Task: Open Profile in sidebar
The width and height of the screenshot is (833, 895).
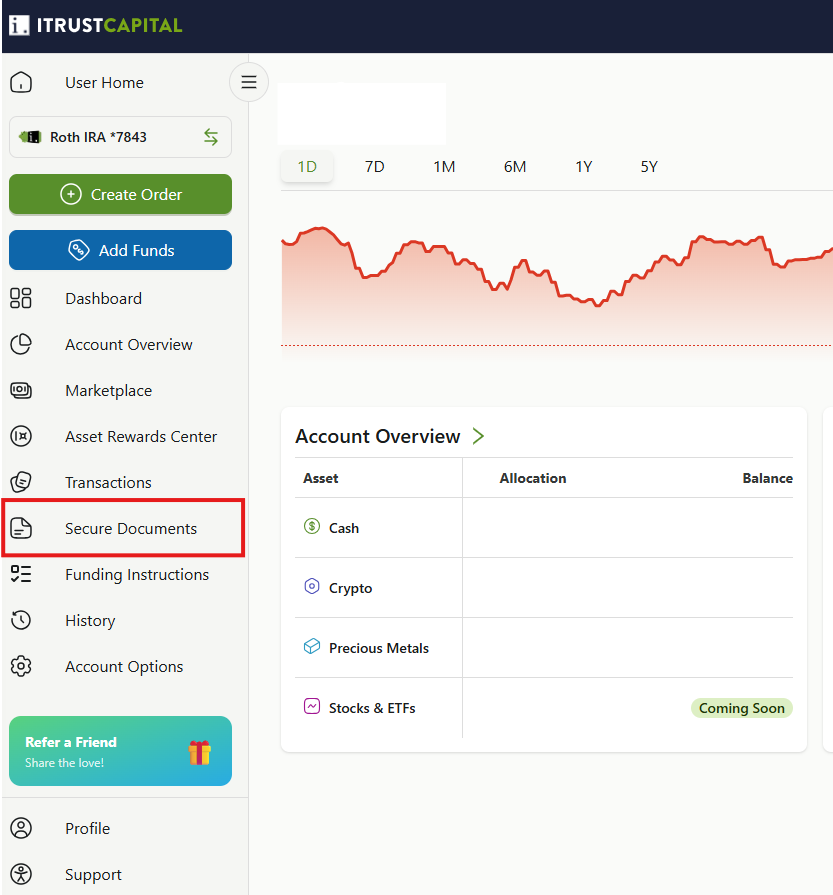Action: (x=87, y=829)
